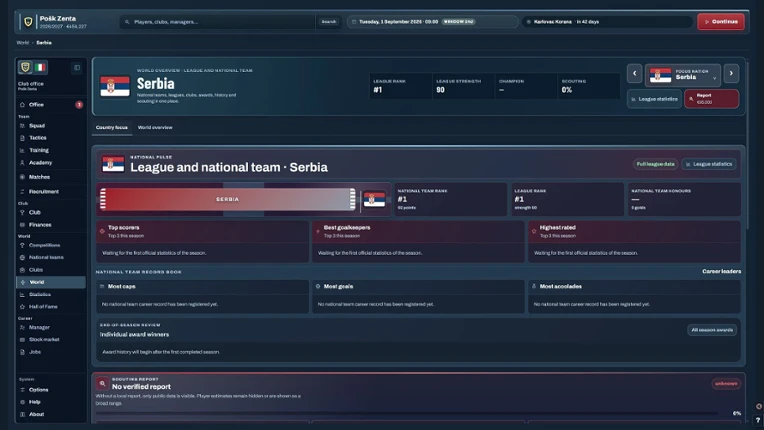
Task: Click the Continue button
Action: click(x=721, y=22)
